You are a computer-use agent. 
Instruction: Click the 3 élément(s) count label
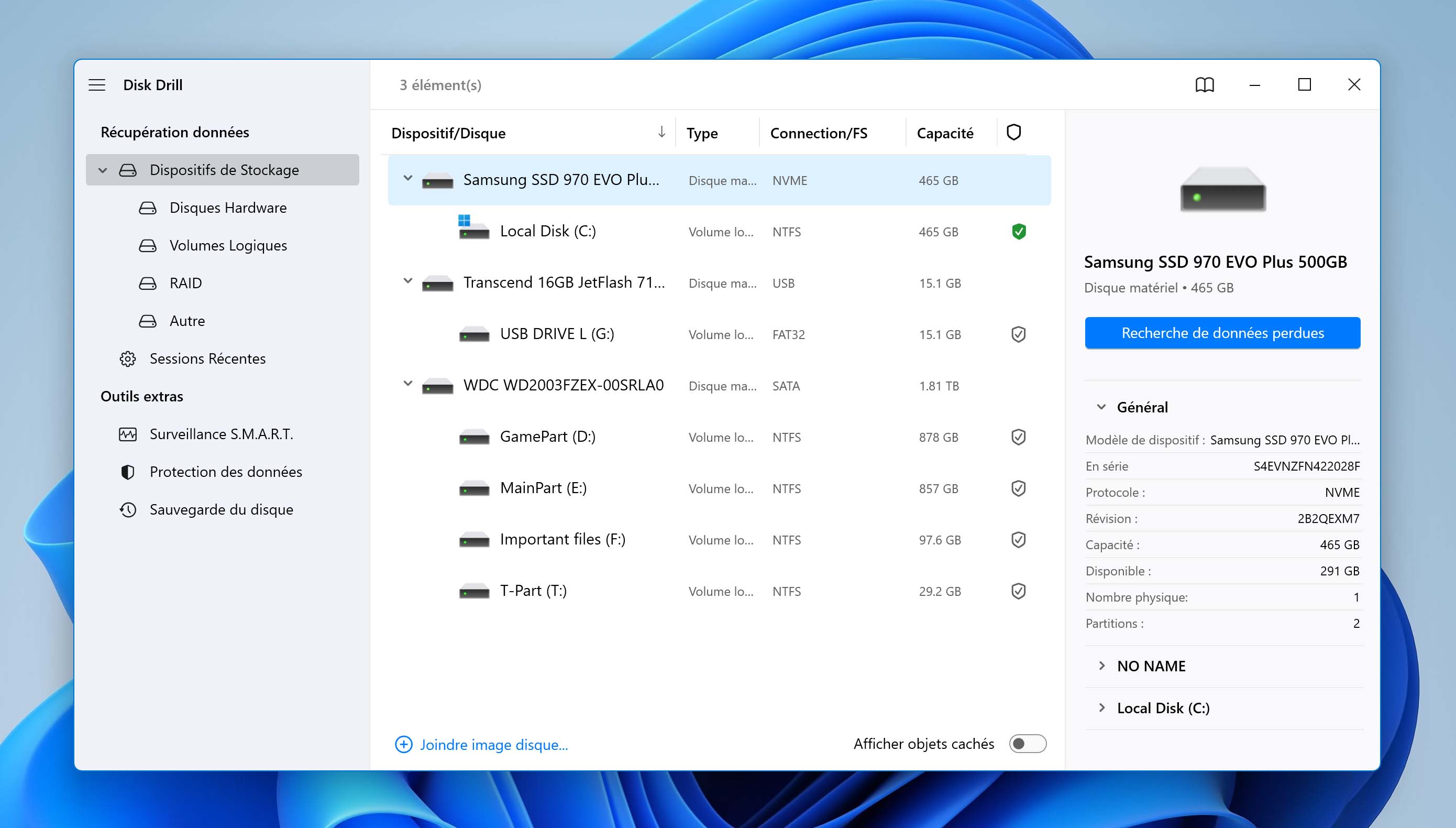440,85
